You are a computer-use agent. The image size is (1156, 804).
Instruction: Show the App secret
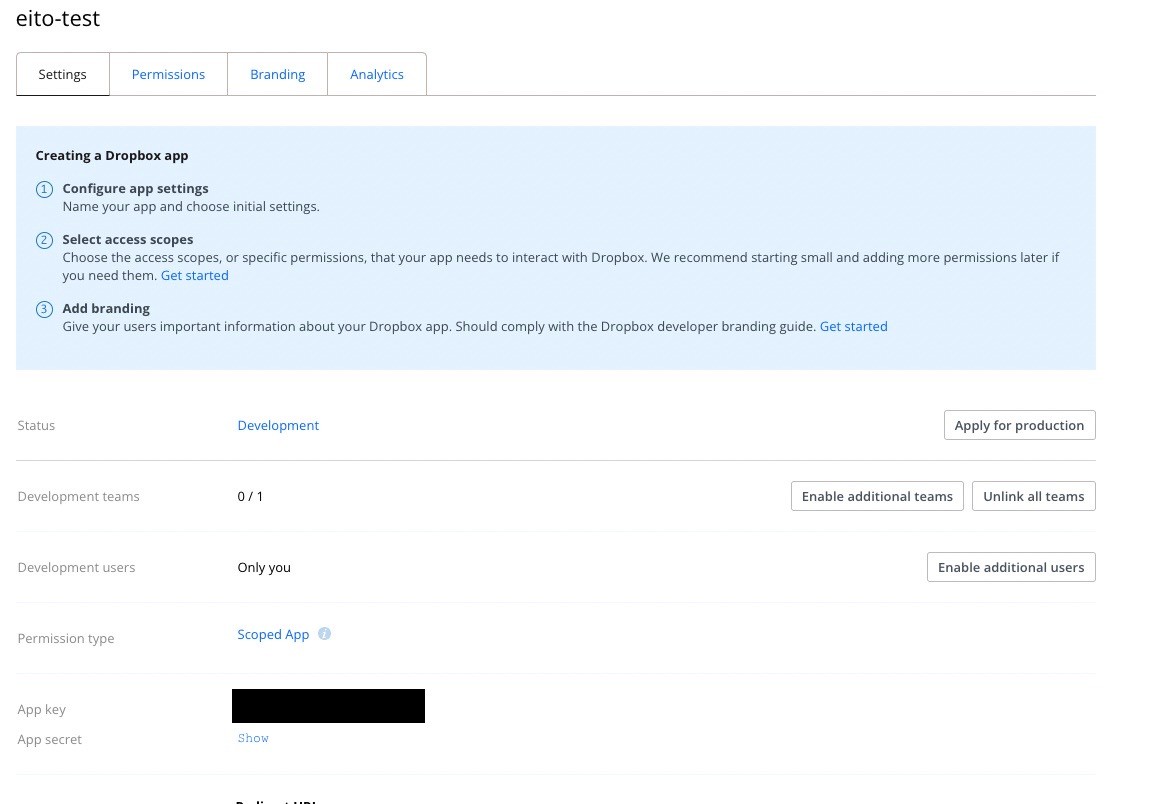pyautogui.click(x=253, y=738)
